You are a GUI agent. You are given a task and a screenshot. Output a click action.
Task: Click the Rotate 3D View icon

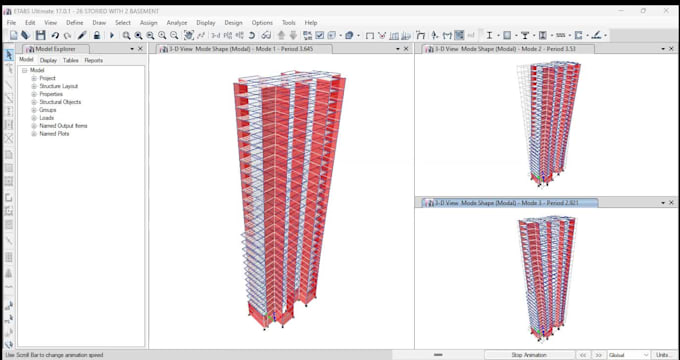[x=252, y=36]
